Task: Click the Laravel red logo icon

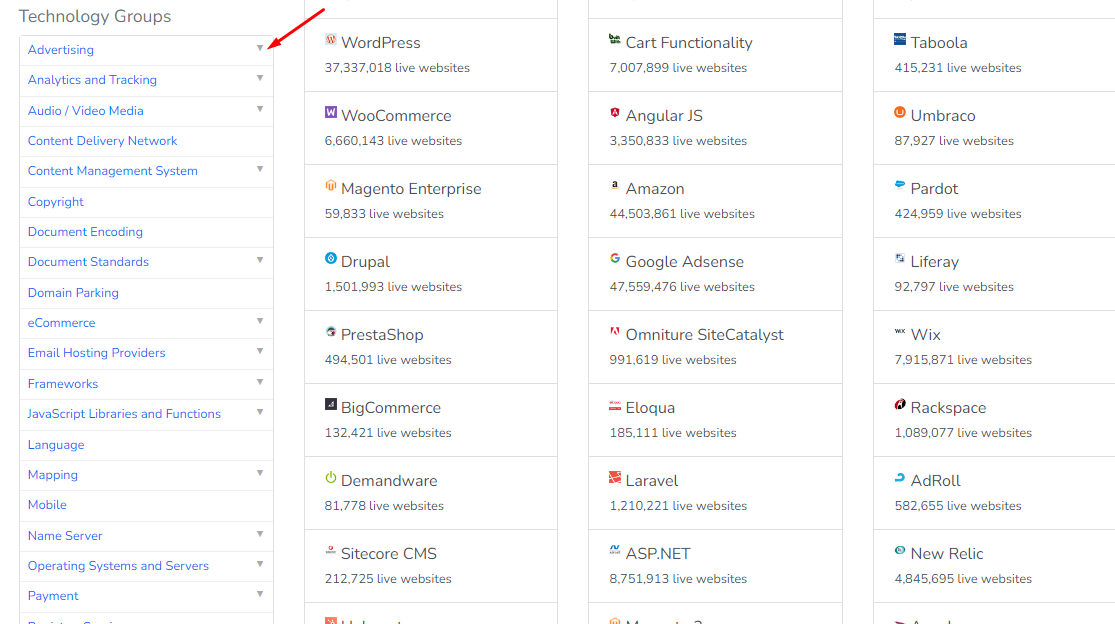Action: [x=615, y=477]
